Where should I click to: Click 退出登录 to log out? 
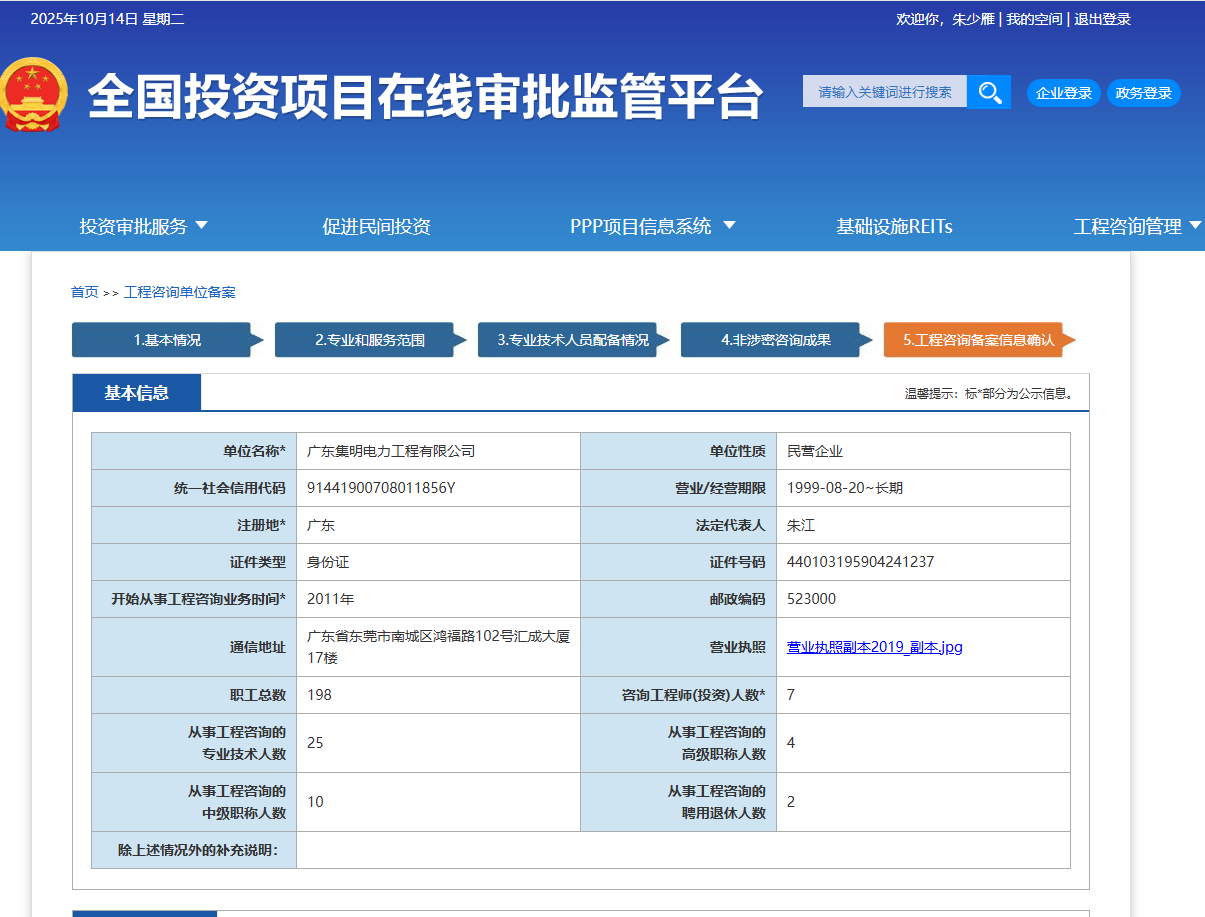1104,18
